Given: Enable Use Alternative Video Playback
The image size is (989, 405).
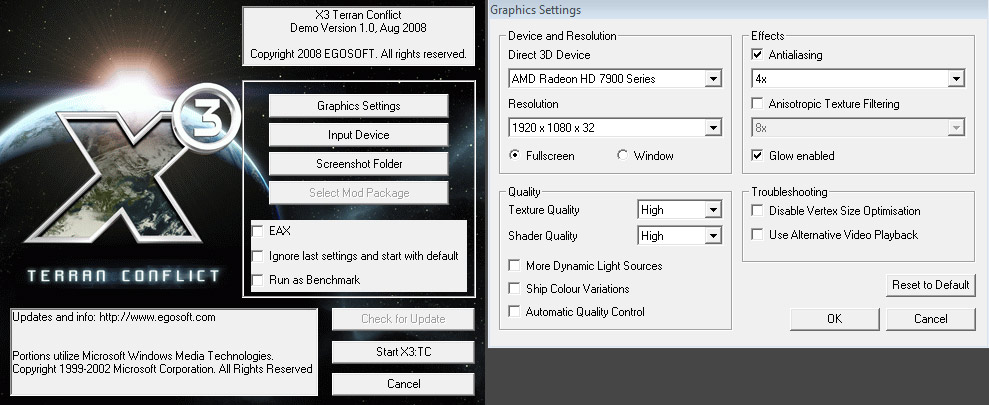Looking at the screenshot, I should click(x=758, y=235).
